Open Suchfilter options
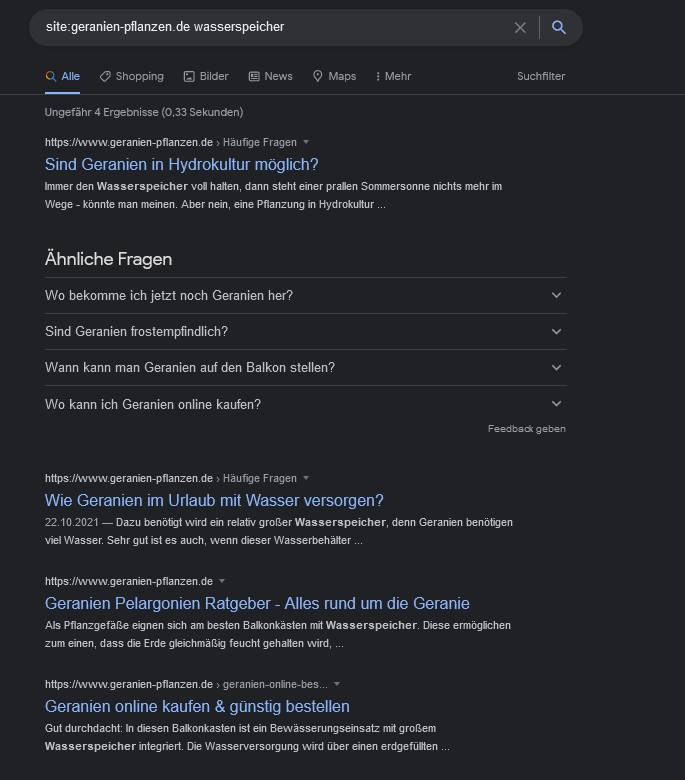Screen dimensions: 685x780 [x=541, y=76]
